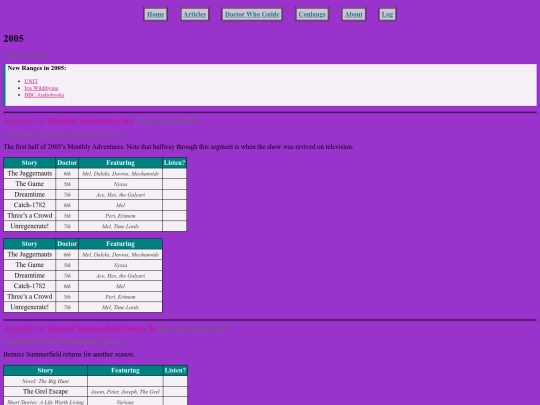This screenshot has width=540, height=405.
Task: Click 'Jason, Peter, Joseph, The Grel' cell
Action: (x=125, y=392)
